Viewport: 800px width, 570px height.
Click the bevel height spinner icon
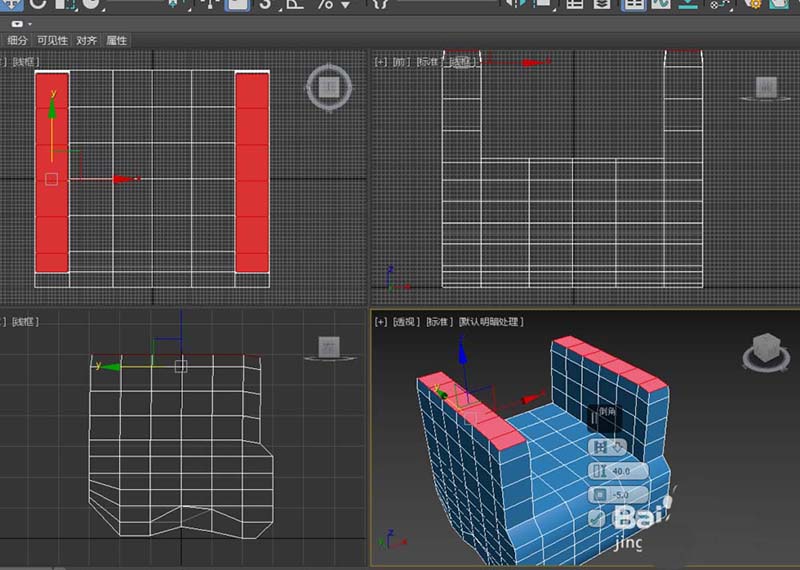pos(599,470)
